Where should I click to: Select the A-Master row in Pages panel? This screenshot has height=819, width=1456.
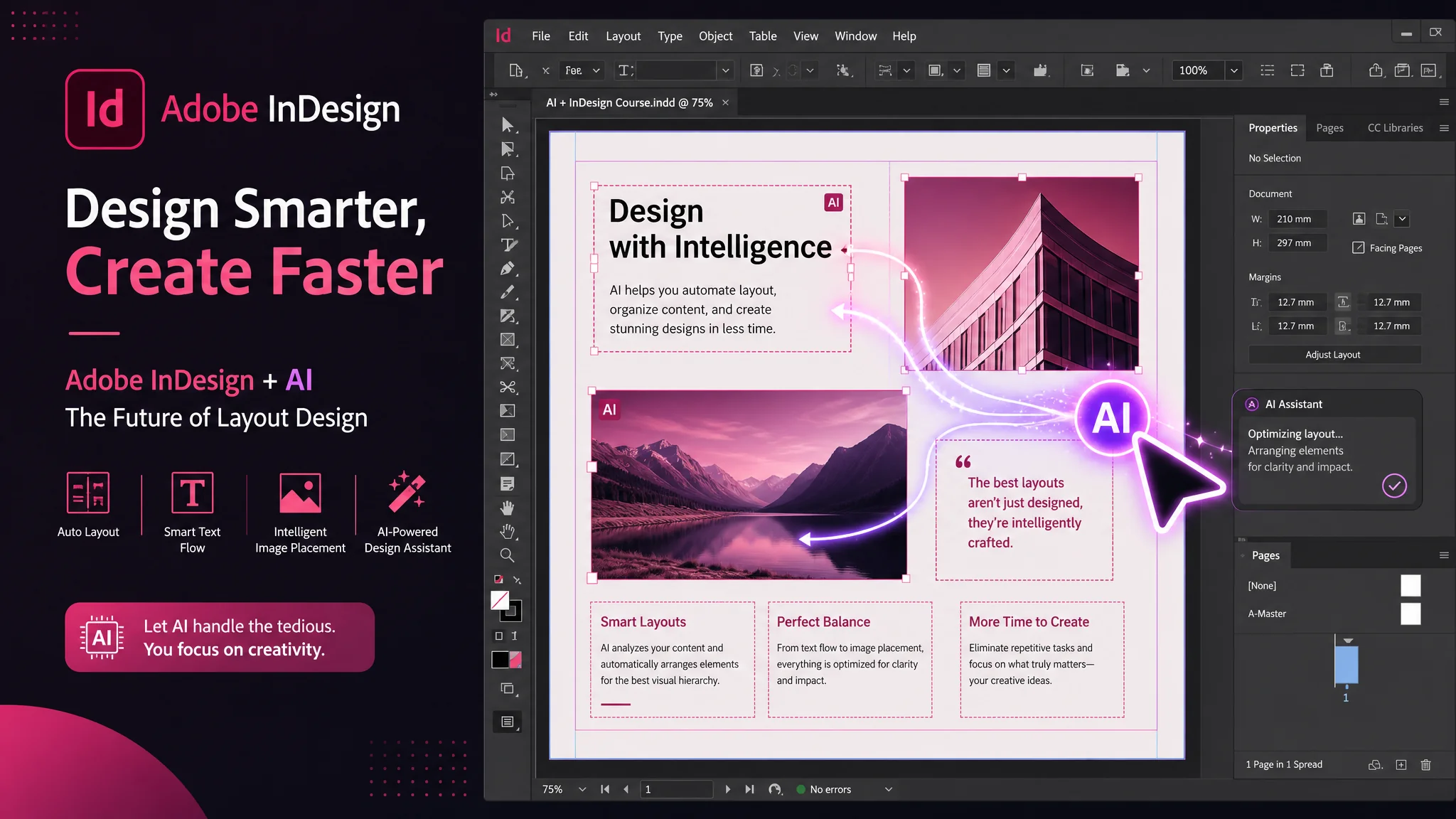click(1334, 614)
